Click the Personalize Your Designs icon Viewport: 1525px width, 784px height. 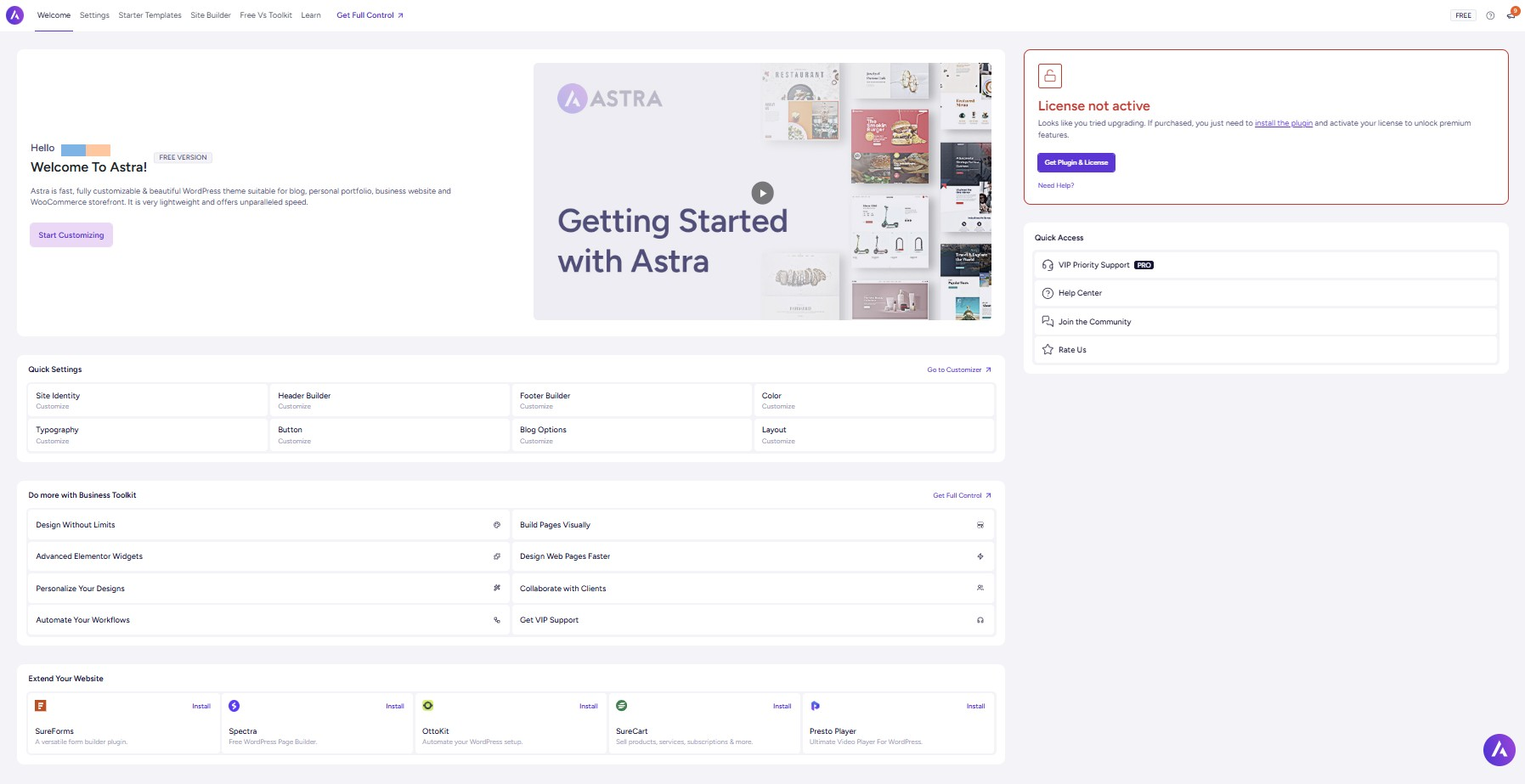(497, 588)
